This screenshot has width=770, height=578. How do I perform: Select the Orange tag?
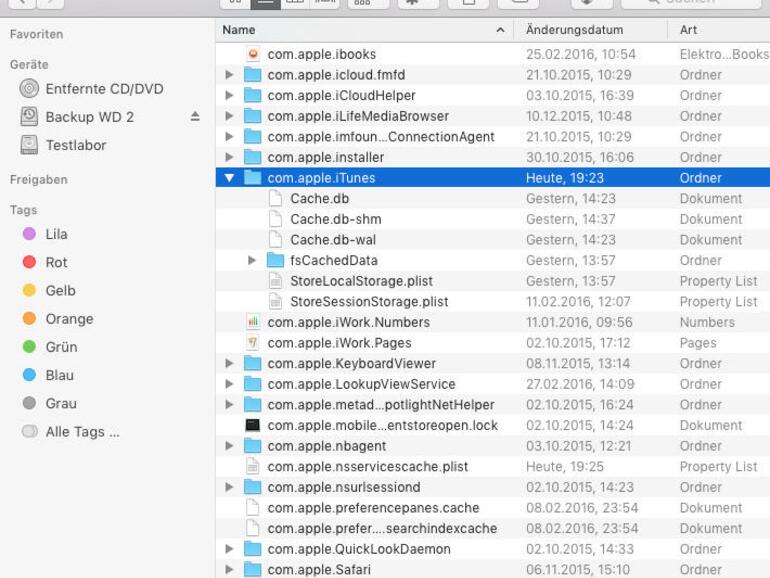click(29, 318)
